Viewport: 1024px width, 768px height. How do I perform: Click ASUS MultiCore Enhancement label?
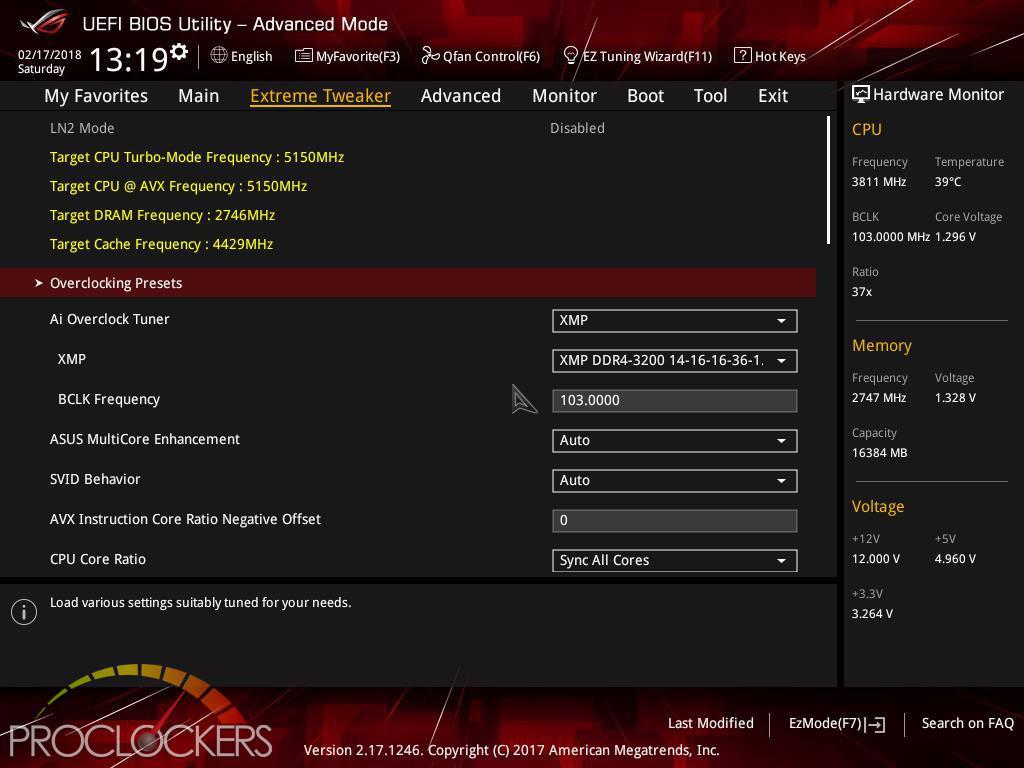[145, 439]
